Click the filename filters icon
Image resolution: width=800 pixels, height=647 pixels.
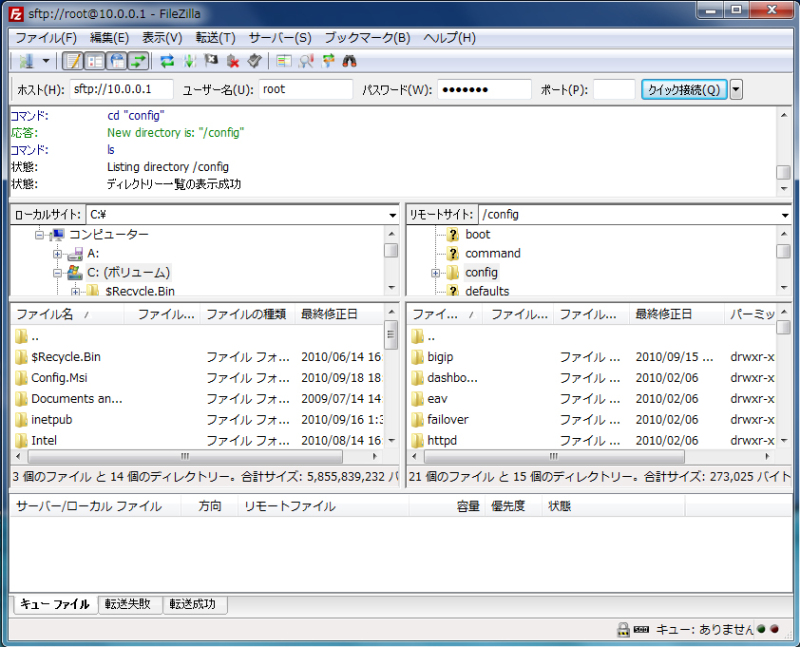(284, 61)
